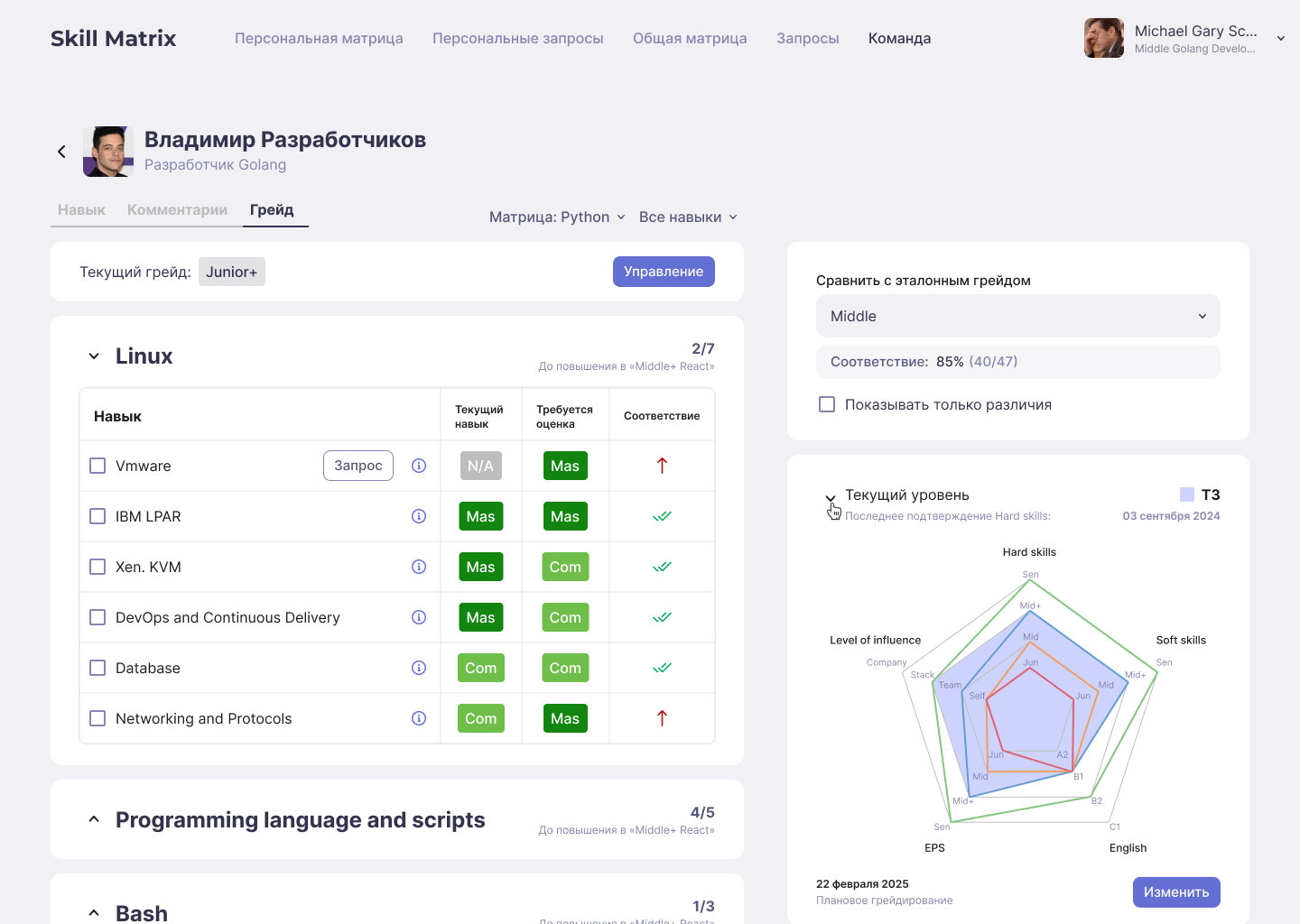Open Команда nav item
The width and height of the screenshot is (1300, 924).
click(899, 38)
